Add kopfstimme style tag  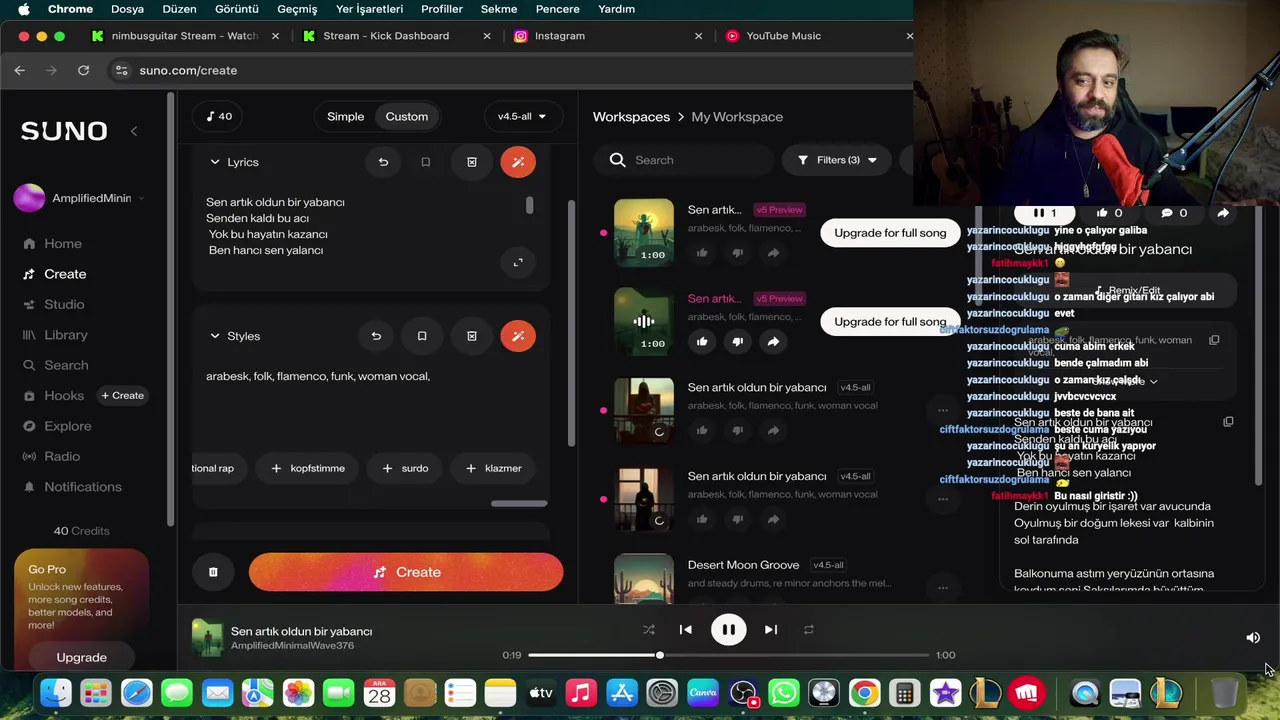[x=307, y=468]
